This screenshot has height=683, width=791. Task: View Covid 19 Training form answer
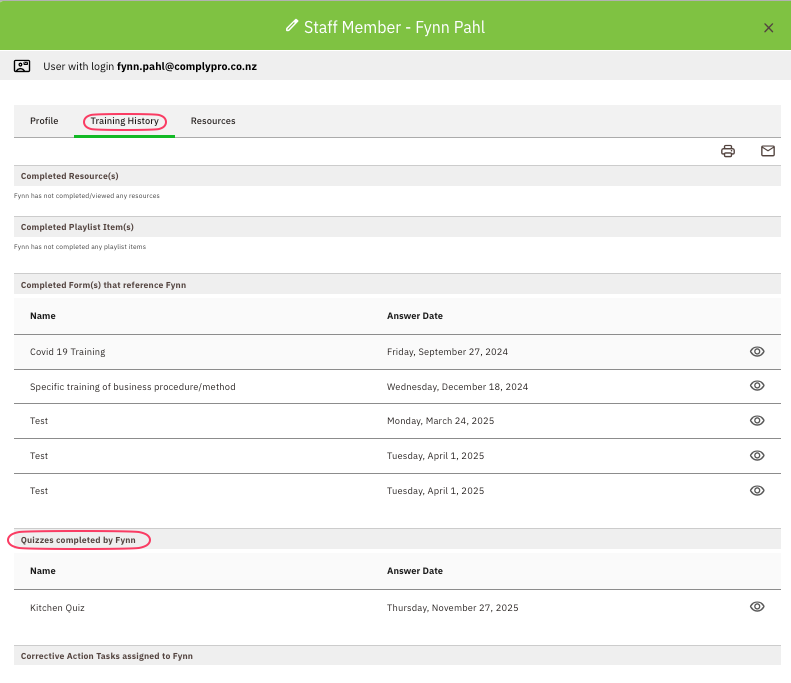(x=757, y=352)
